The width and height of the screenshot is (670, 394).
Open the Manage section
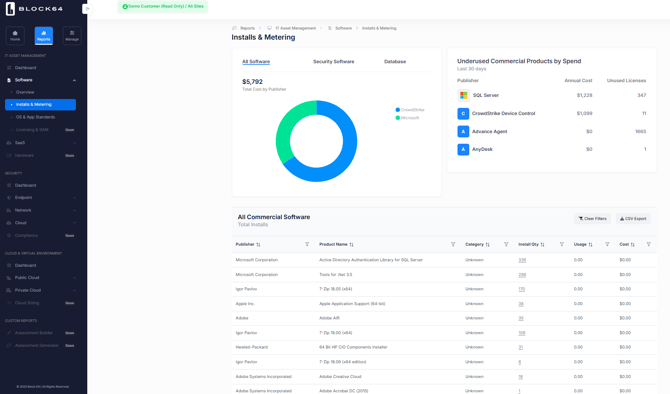(72, 35)
